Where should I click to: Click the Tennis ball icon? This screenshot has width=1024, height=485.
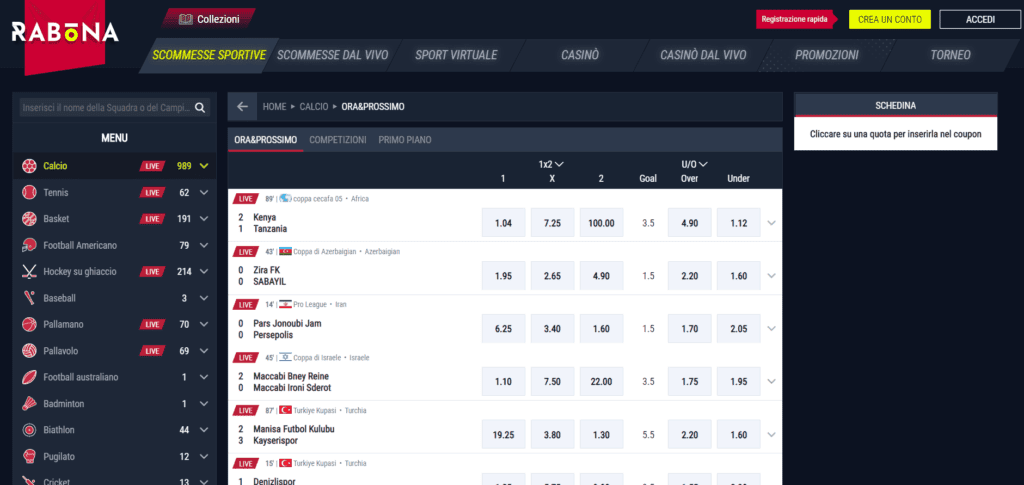(29, 193)
